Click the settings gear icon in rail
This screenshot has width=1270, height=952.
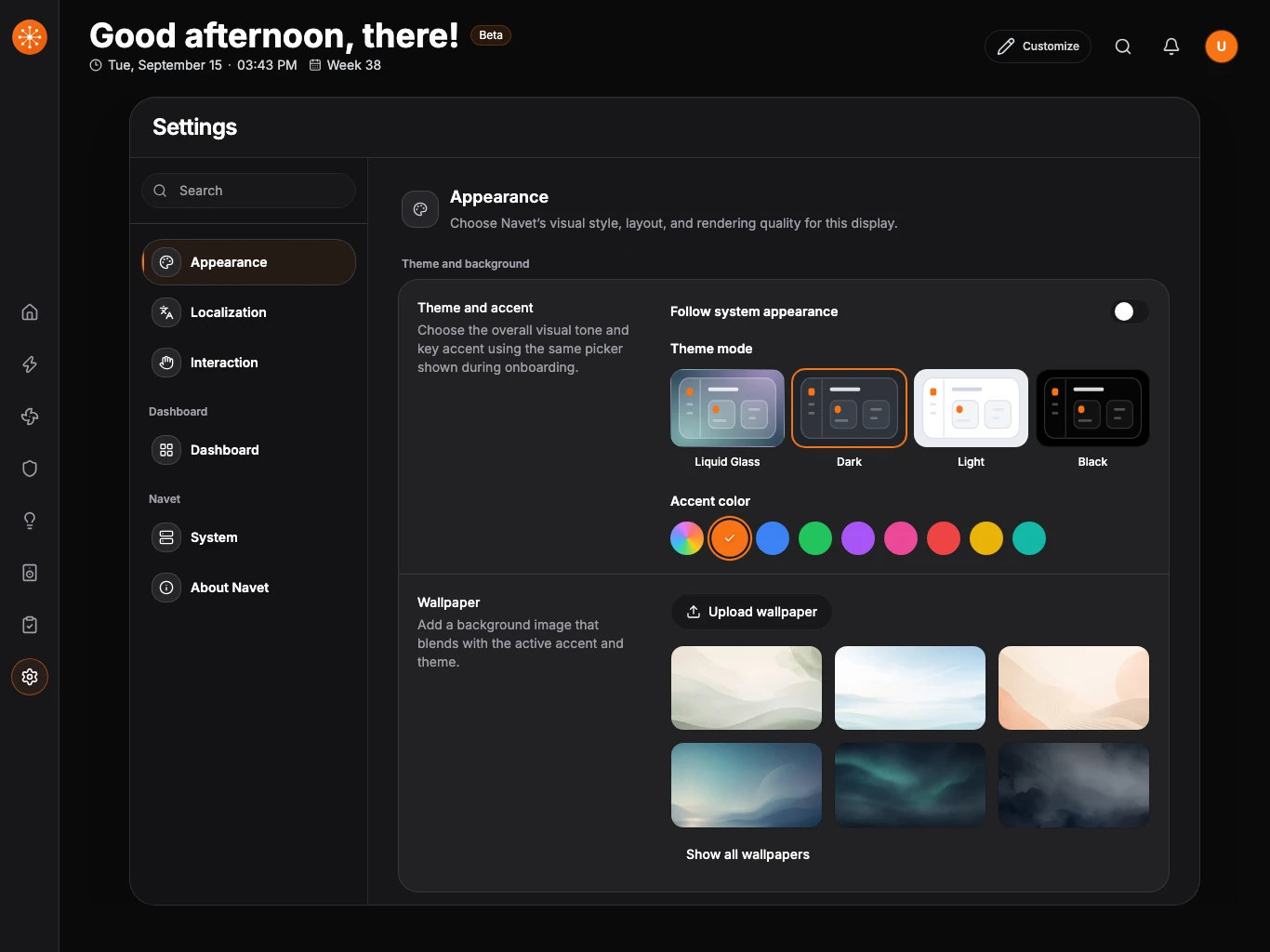pyautogui.click(x=30, y=677)
